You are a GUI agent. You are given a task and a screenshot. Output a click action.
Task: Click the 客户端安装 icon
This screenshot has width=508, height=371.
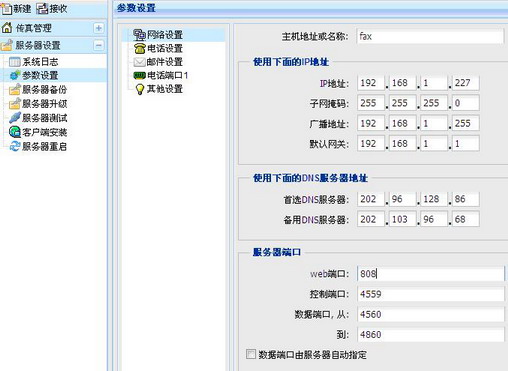[15, 132]
